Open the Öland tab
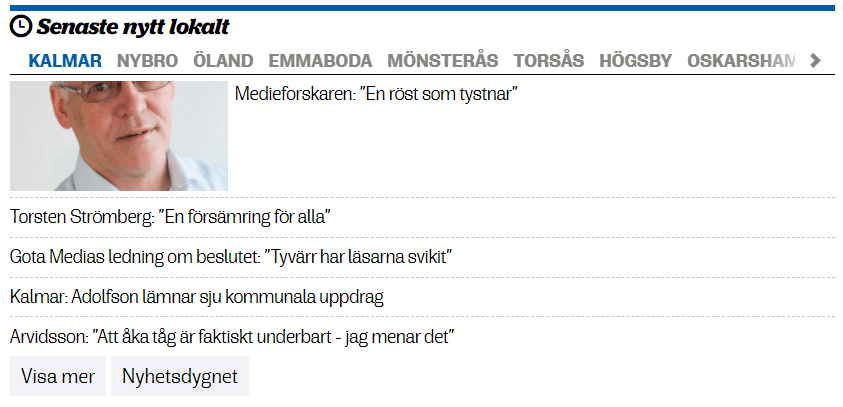The image size is (843, 407). (223, 60)
